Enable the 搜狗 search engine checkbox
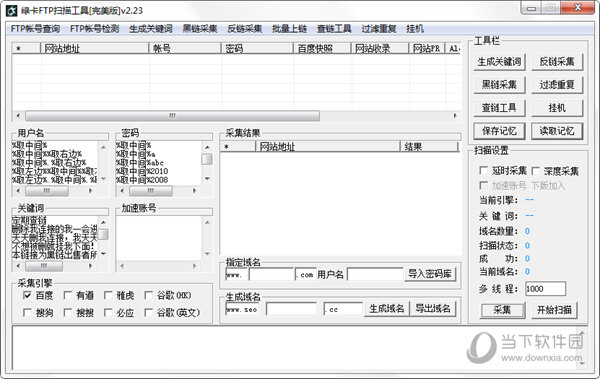Screen dimensions: 600x379 point(27,312)
